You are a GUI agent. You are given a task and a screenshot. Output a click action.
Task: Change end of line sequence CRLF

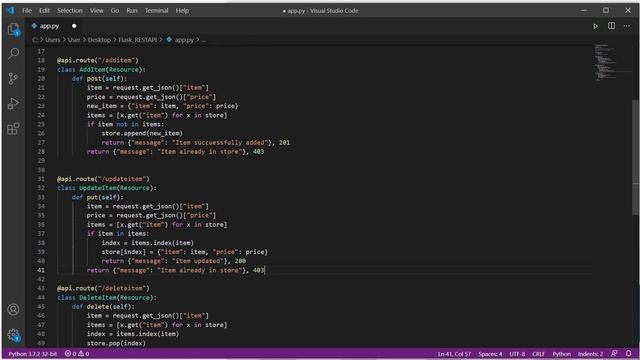[538, 354]
